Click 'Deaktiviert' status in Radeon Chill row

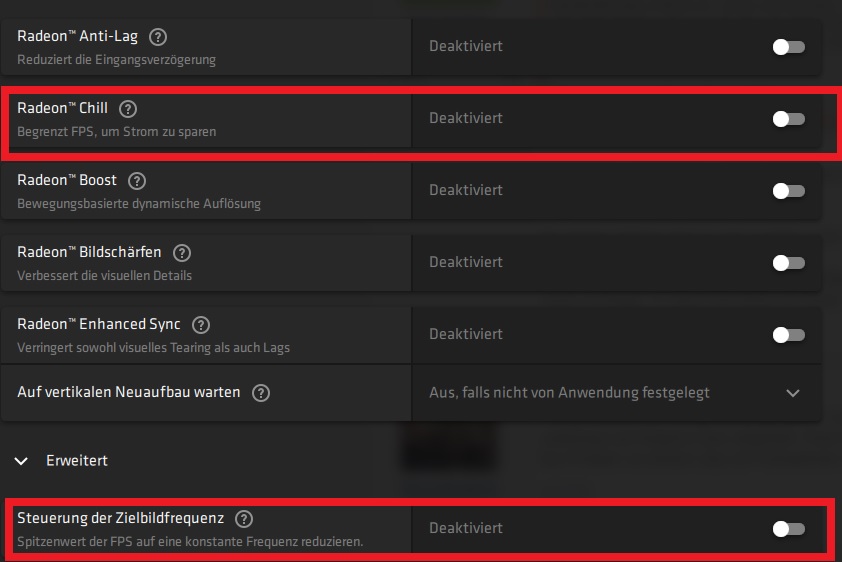pyautogui.click(x=466, y=118)
